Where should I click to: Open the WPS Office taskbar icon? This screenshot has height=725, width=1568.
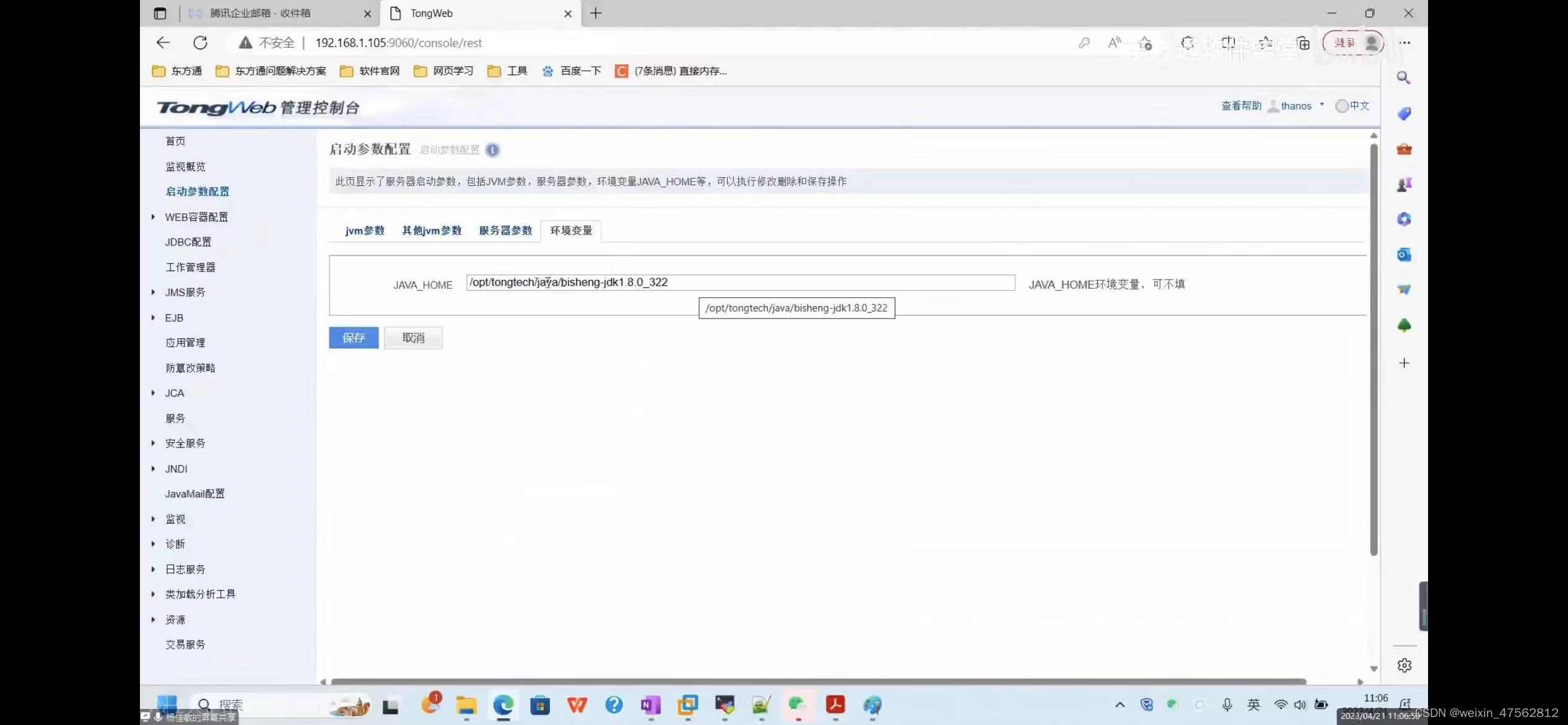[x=577, y=705]
